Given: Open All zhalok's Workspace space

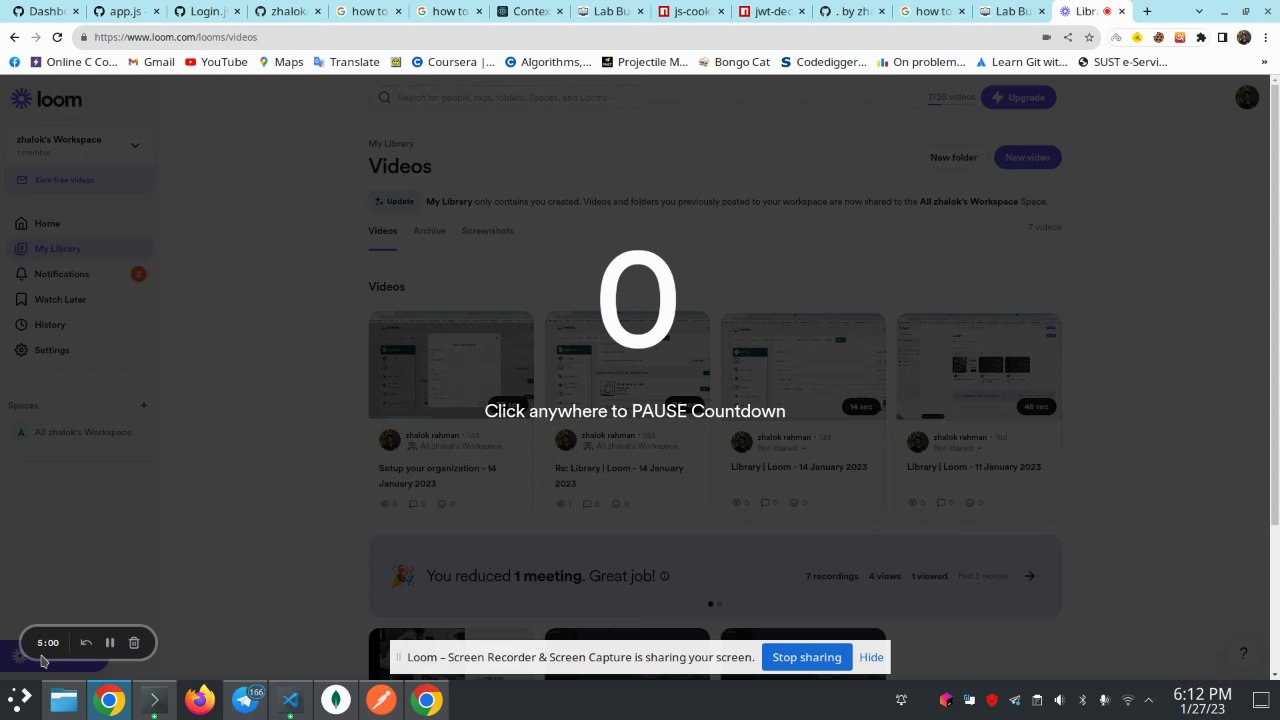Looking at the screenshot, I should tap(82, 432).
